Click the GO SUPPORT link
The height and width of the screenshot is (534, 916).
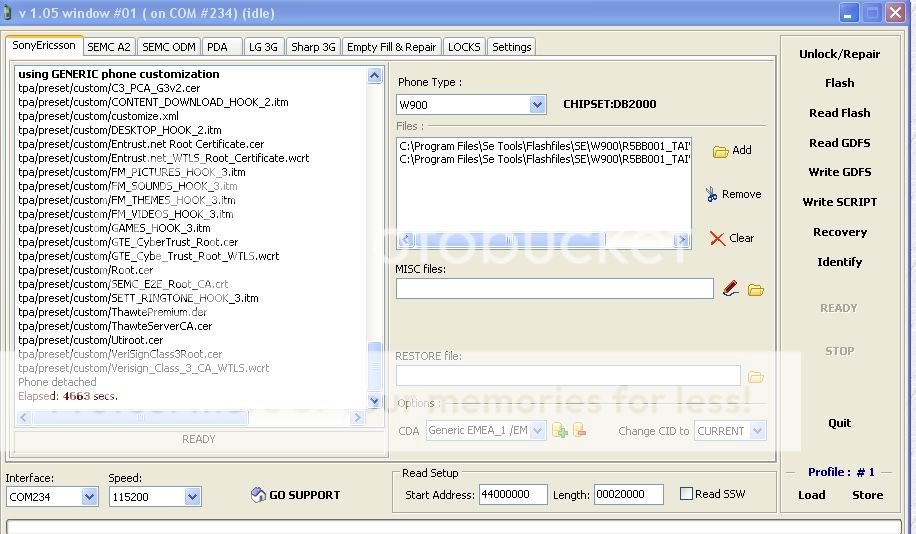tap(304, 495)
